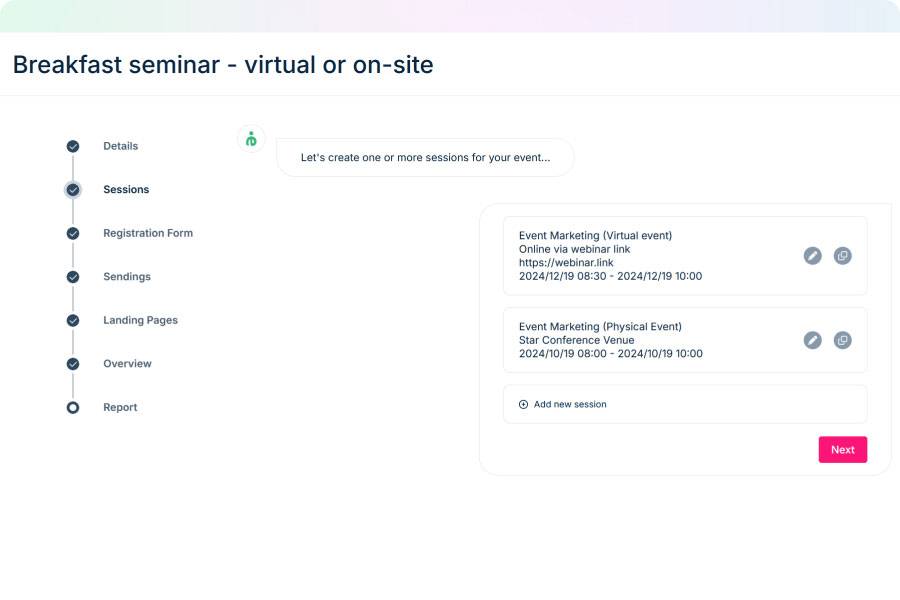Click the Landing Pages step checkmark circle
Screen dimensions: 900x600
73,320
